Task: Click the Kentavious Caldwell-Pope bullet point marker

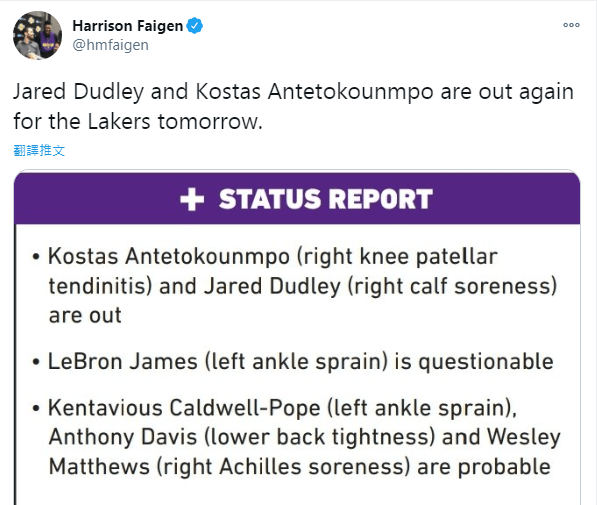Action: 36,408
